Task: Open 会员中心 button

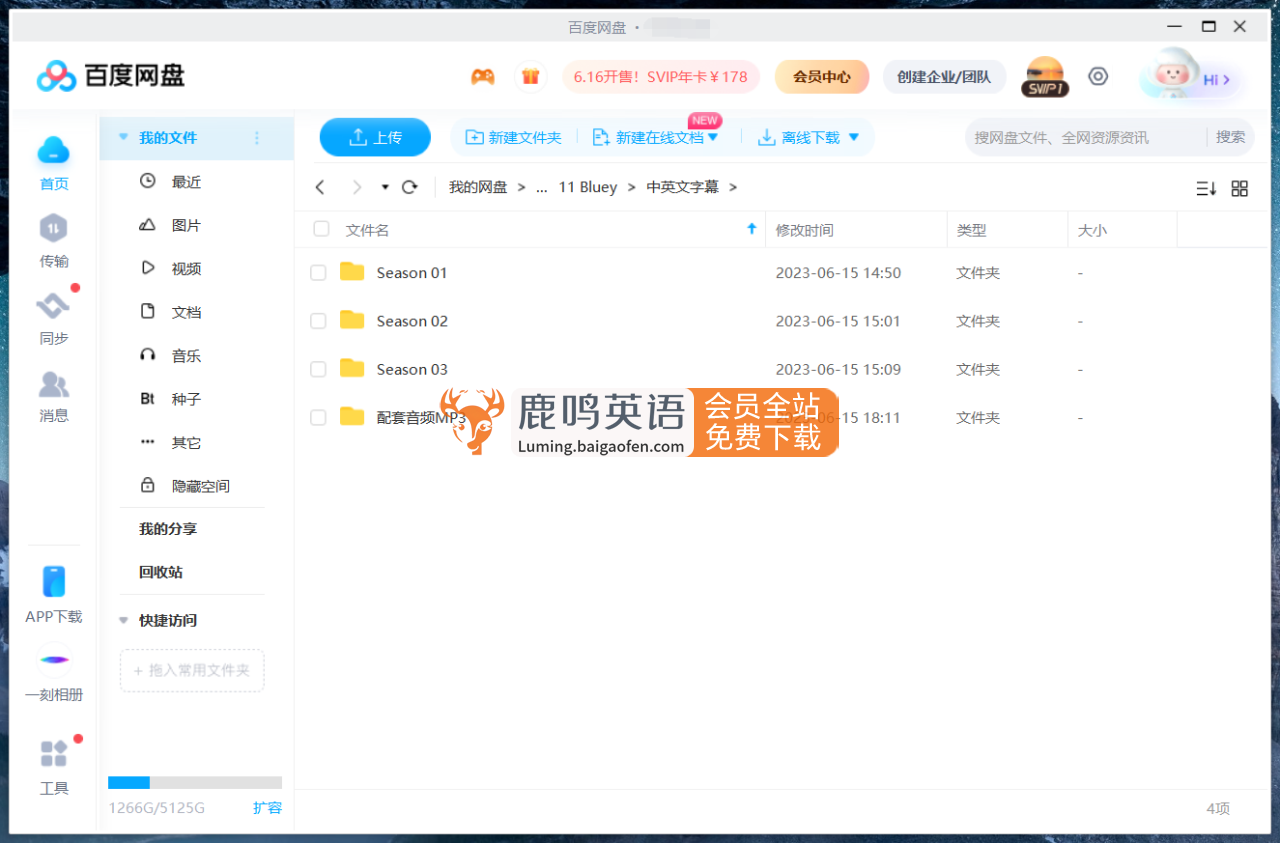Action: point(822,77)
